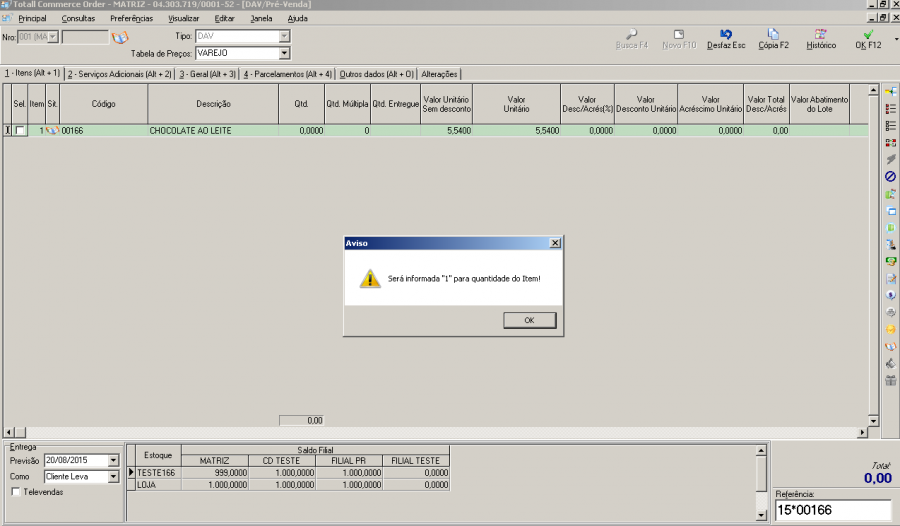Expand the Como delivery dropdown

tap(113, 477)
